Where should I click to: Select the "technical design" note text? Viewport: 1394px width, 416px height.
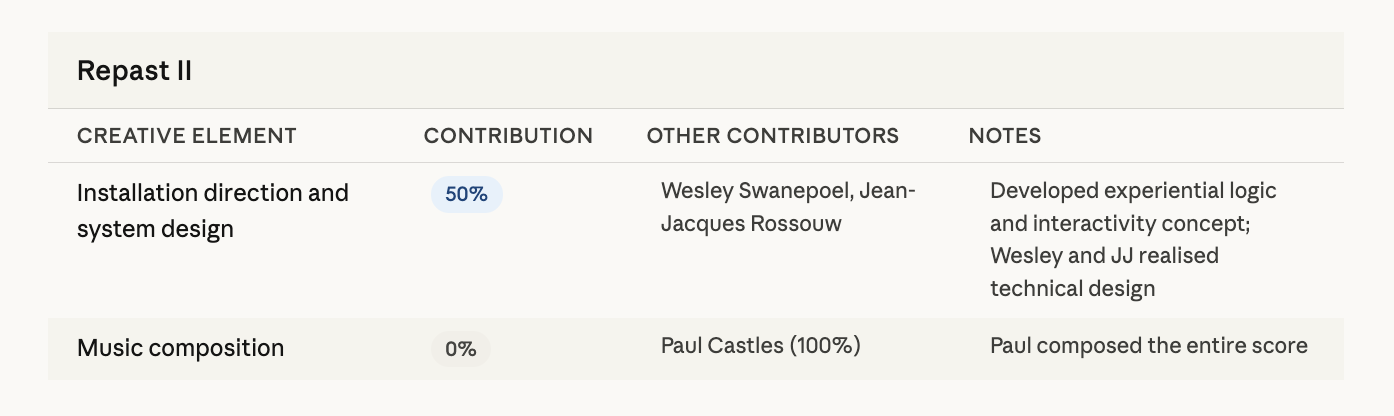click(x=1072, y=289)
